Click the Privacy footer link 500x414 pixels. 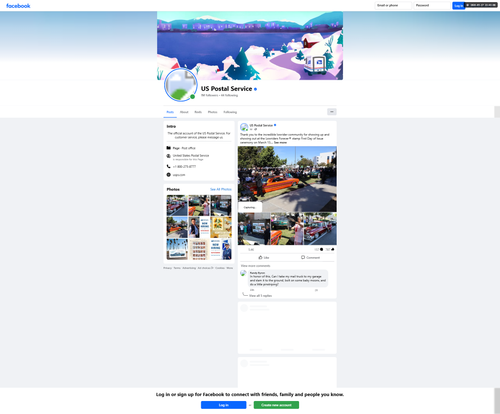pos(168,268)
